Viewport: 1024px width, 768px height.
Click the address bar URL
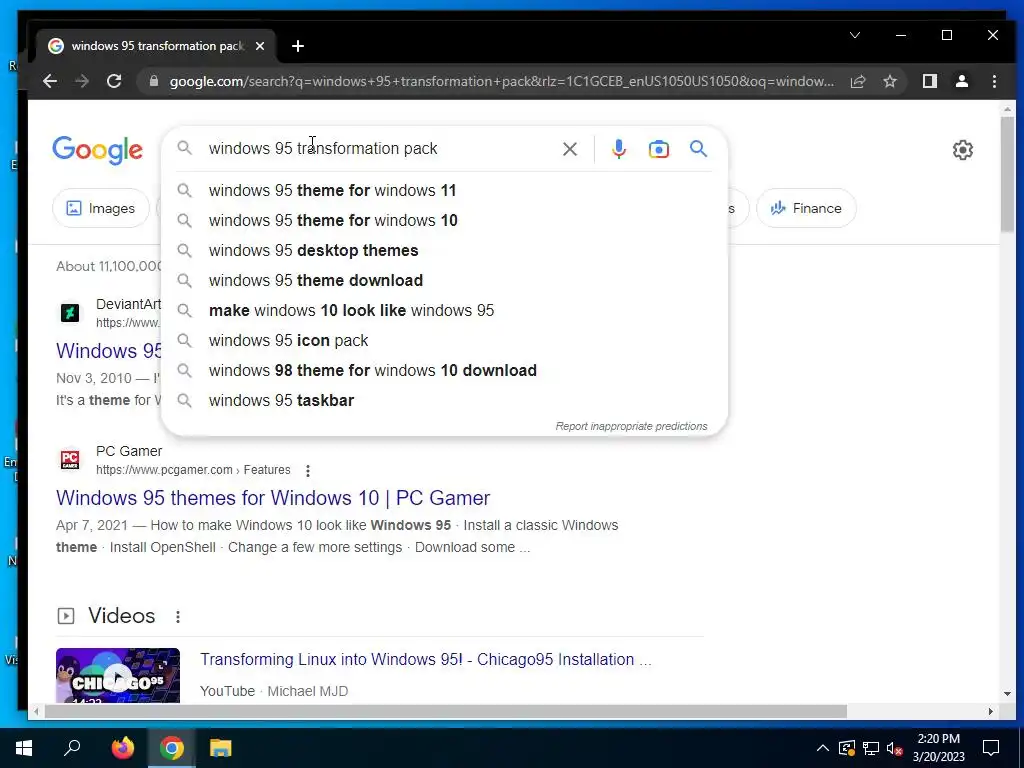tap(502, 82)
